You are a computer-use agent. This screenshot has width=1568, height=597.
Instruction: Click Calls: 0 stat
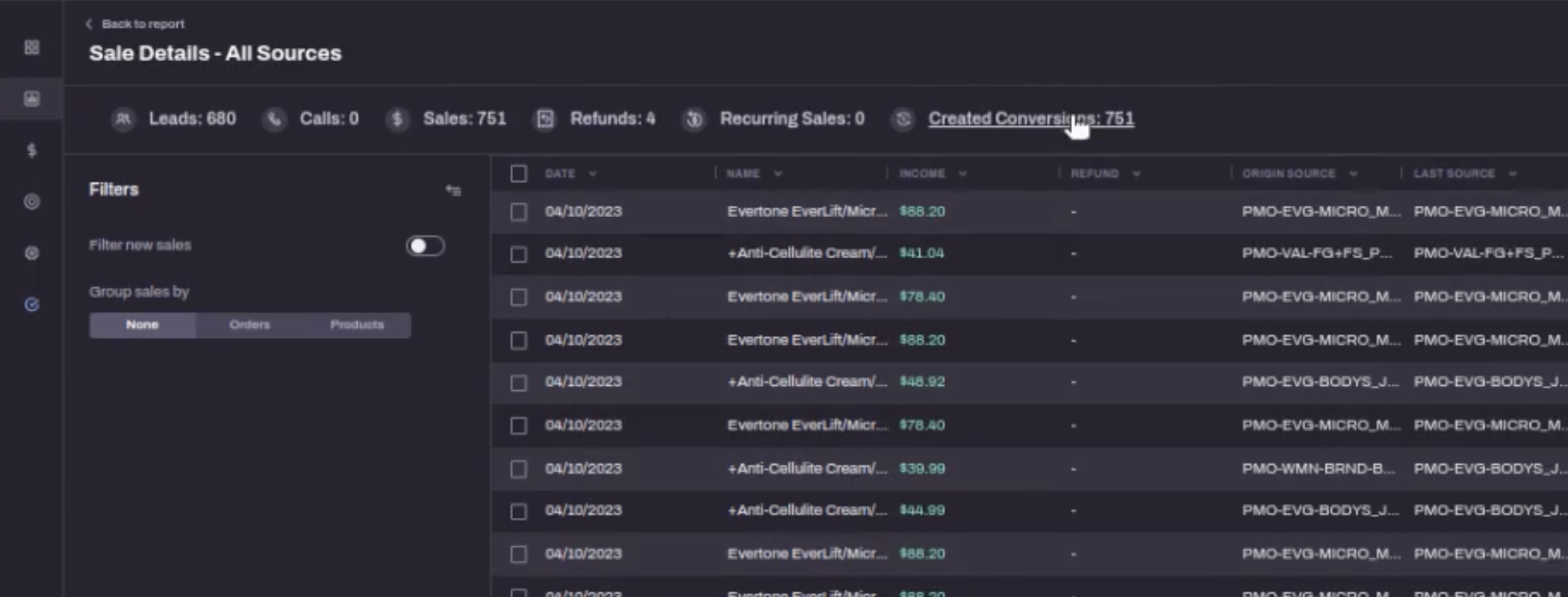[x=329, y=119]
